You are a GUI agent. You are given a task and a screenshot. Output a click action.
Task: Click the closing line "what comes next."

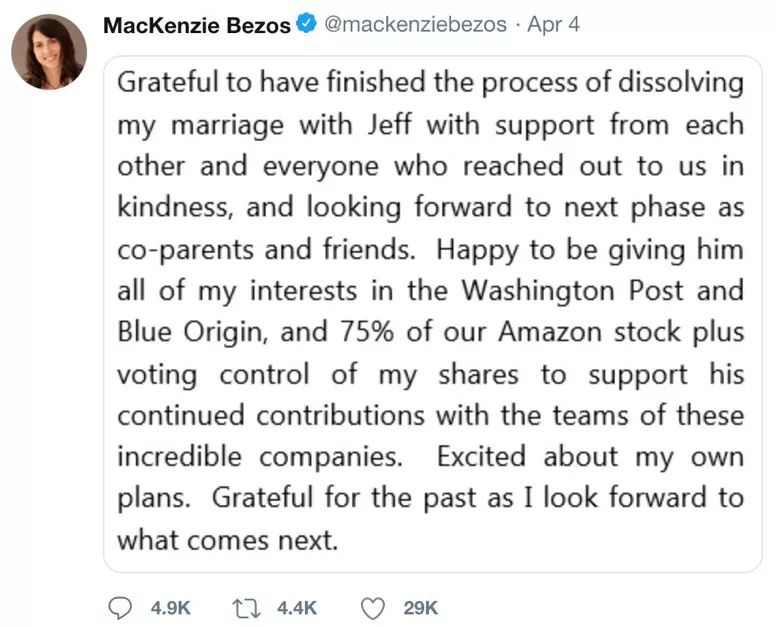(228, 540)
